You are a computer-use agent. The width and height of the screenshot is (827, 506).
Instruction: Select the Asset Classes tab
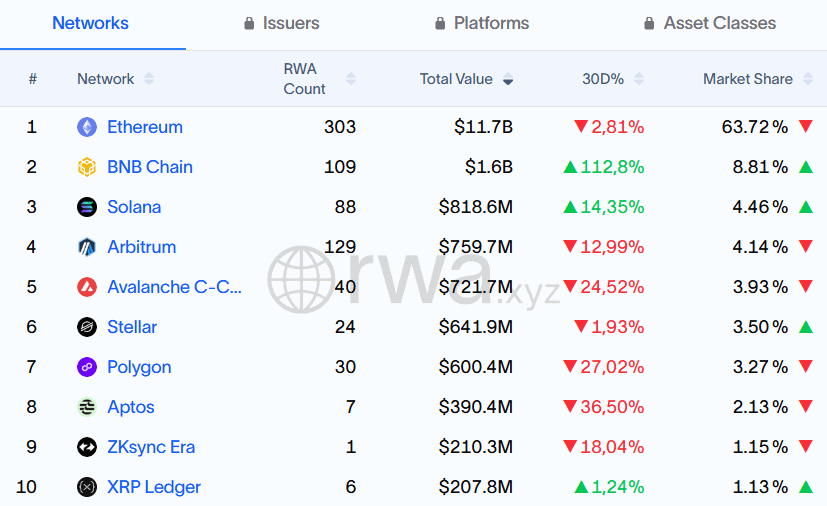tap(709, 23)
